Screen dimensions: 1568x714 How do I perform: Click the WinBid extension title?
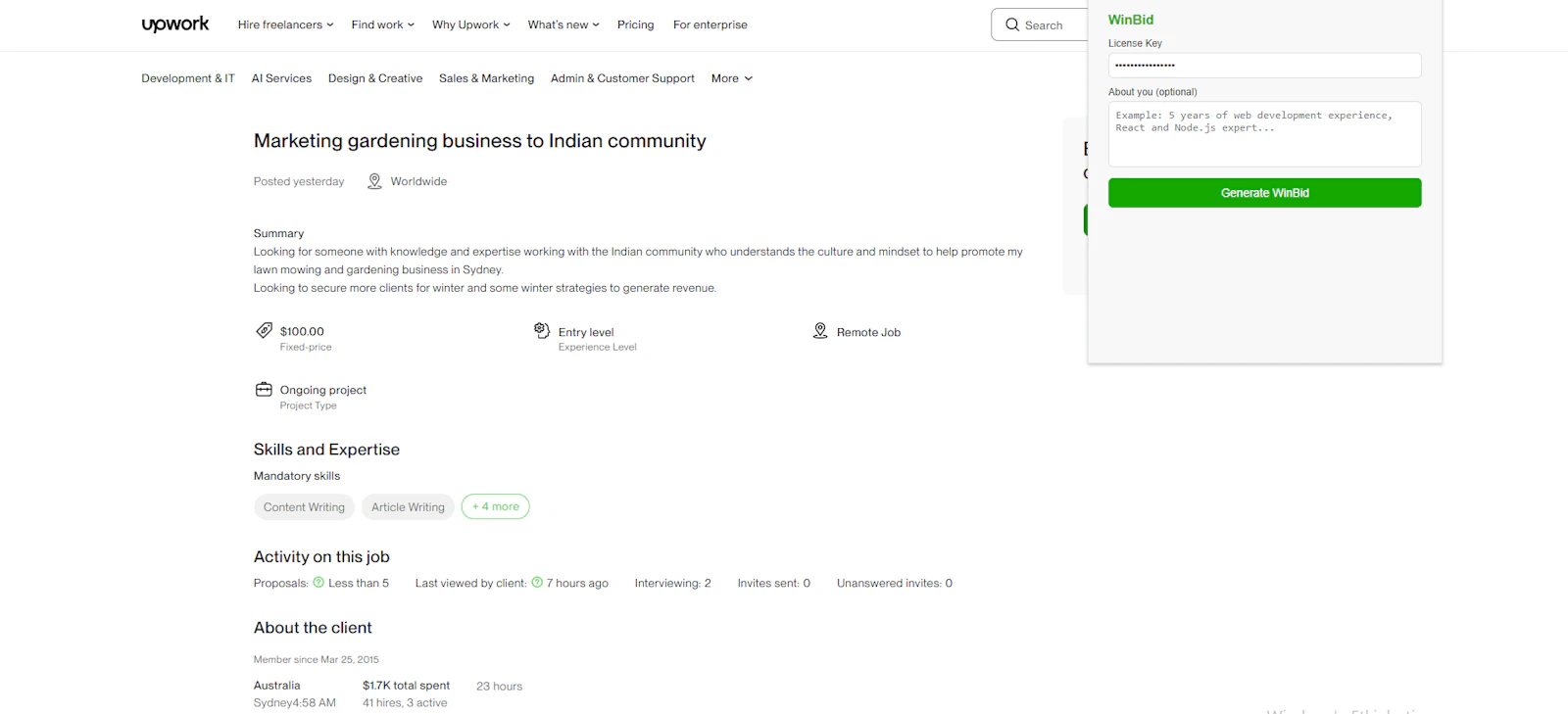[1131, 20]
